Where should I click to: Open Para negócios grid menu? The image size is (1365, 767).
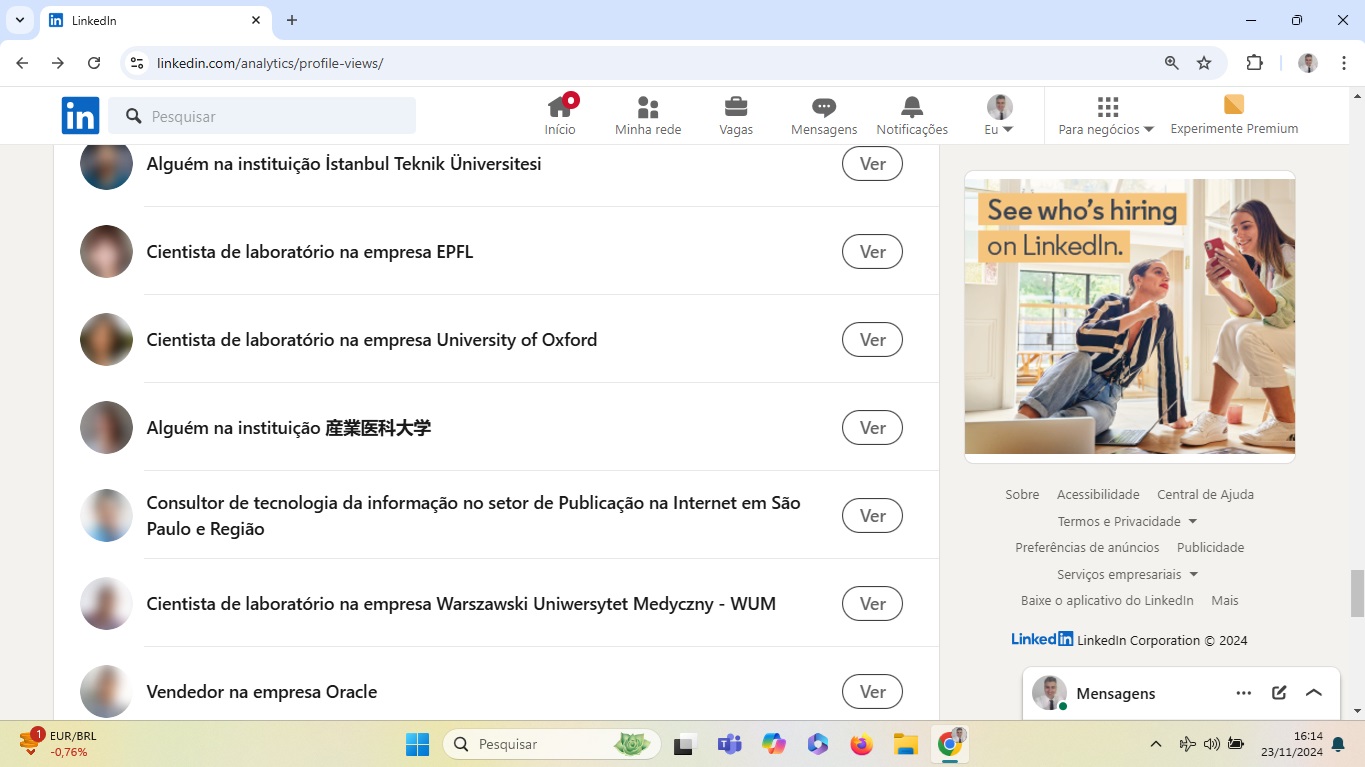pyautogui.click(x=1106, y=116)
